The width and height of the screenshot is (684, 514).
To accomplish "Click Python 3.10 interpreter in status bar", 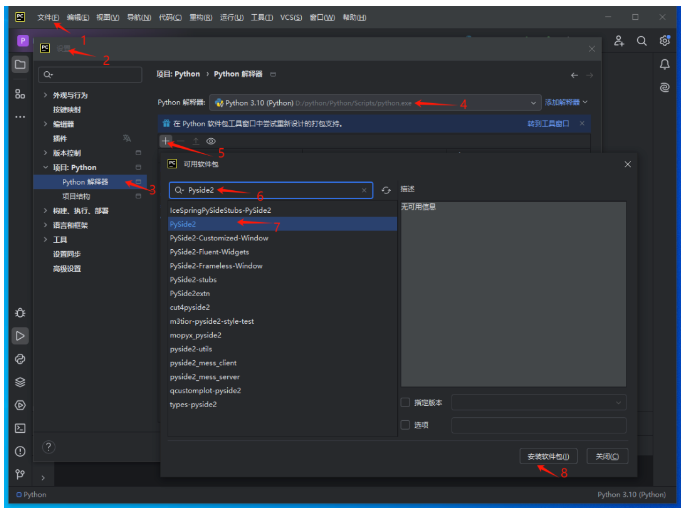I will click(x=631, y=494).
